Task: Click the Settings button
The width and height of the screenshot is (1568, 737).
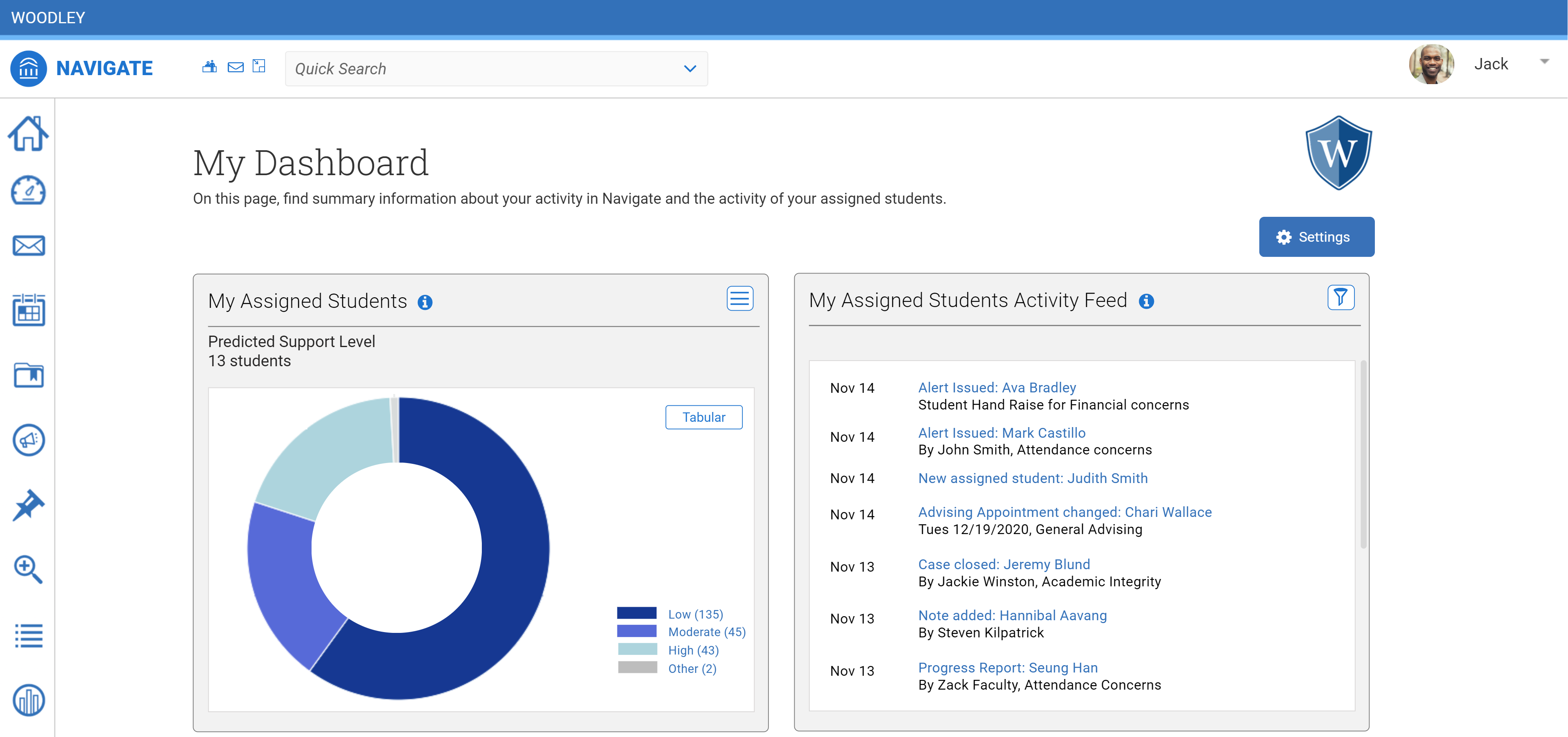Action: tap(1316, 237)
